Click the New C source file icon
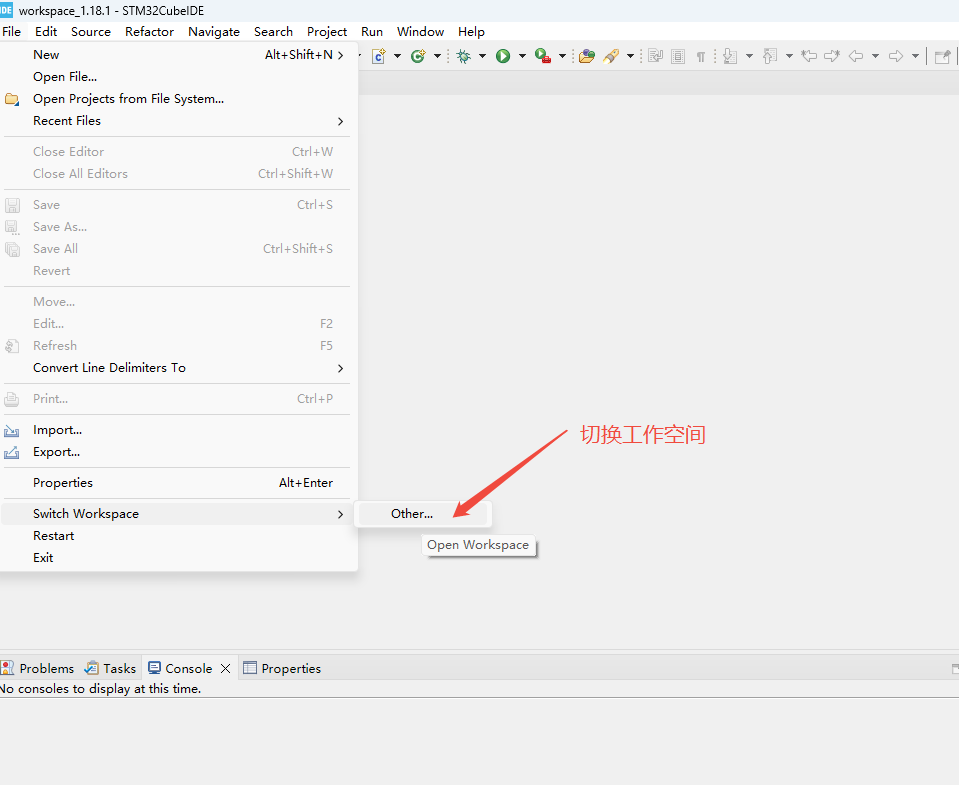The image size is (959, 785). (379, 56)
